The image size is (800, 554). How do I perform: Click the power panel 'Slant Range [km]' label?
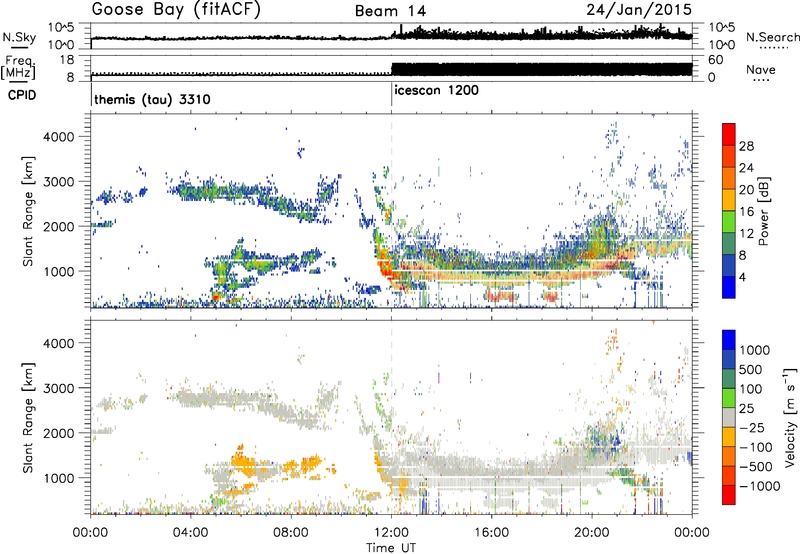tap(28, 211)
